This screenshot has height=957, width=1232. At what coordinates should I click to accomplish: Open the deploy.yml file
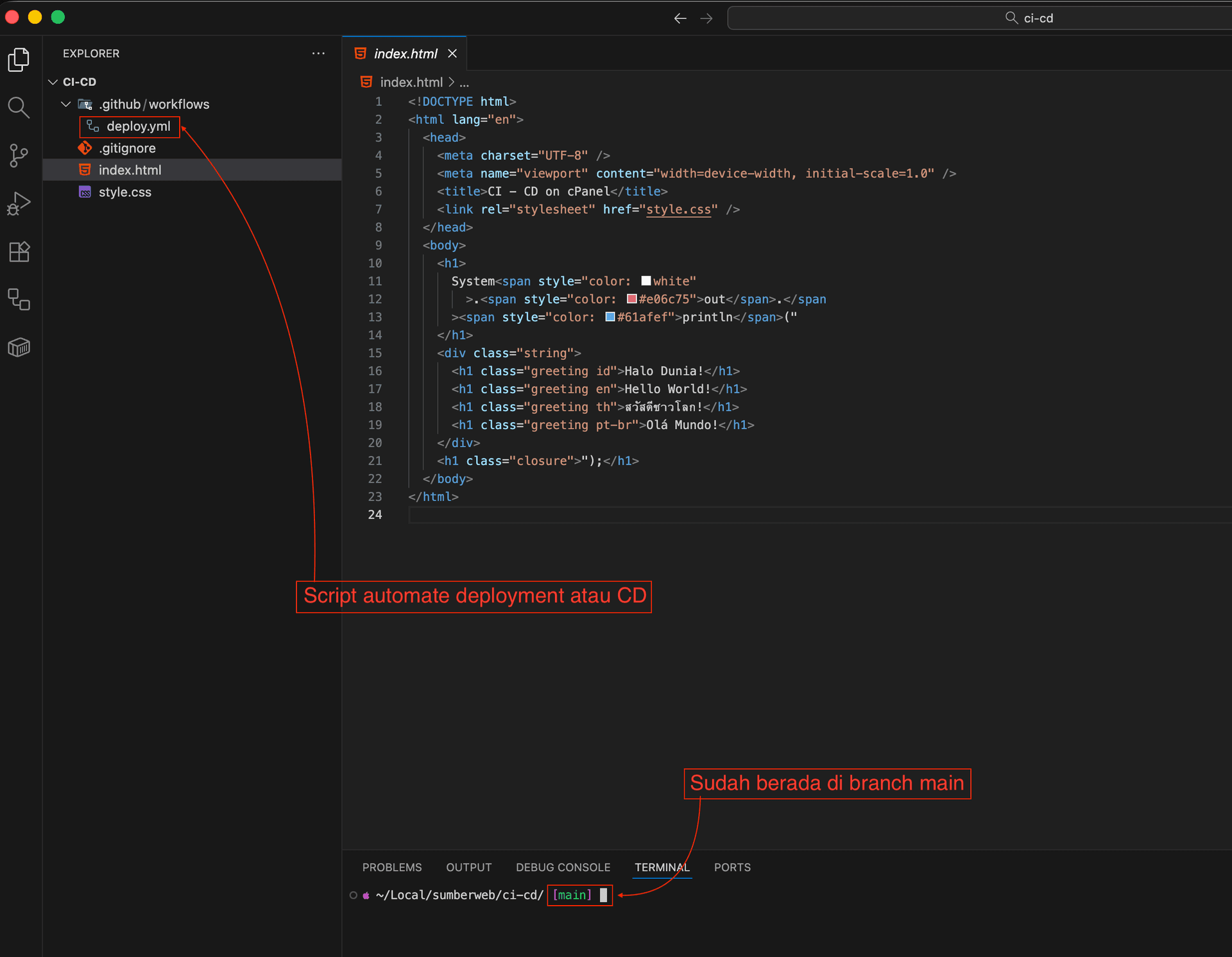click(x=137, y=126)
